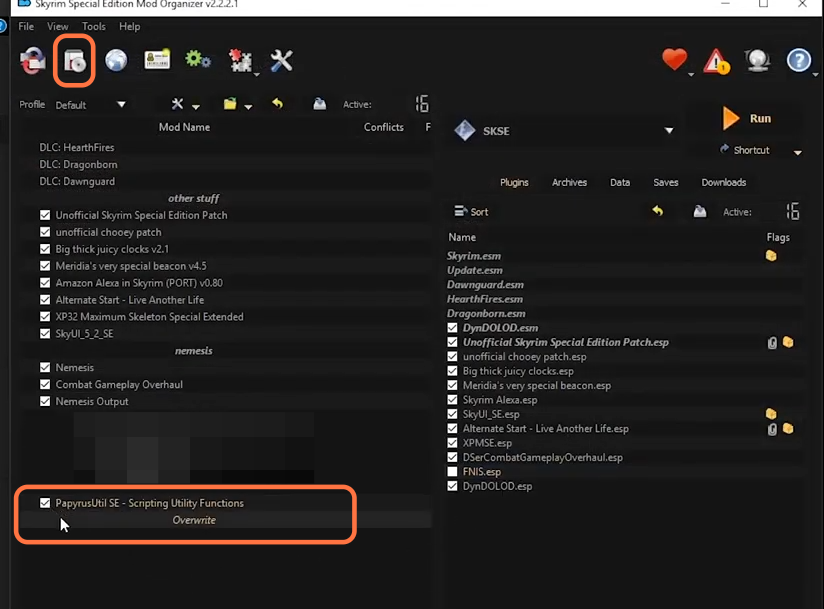Sort mods by the Conflicts column header
The height and width of the screenshot is (609, 824).
coord(384,127)
